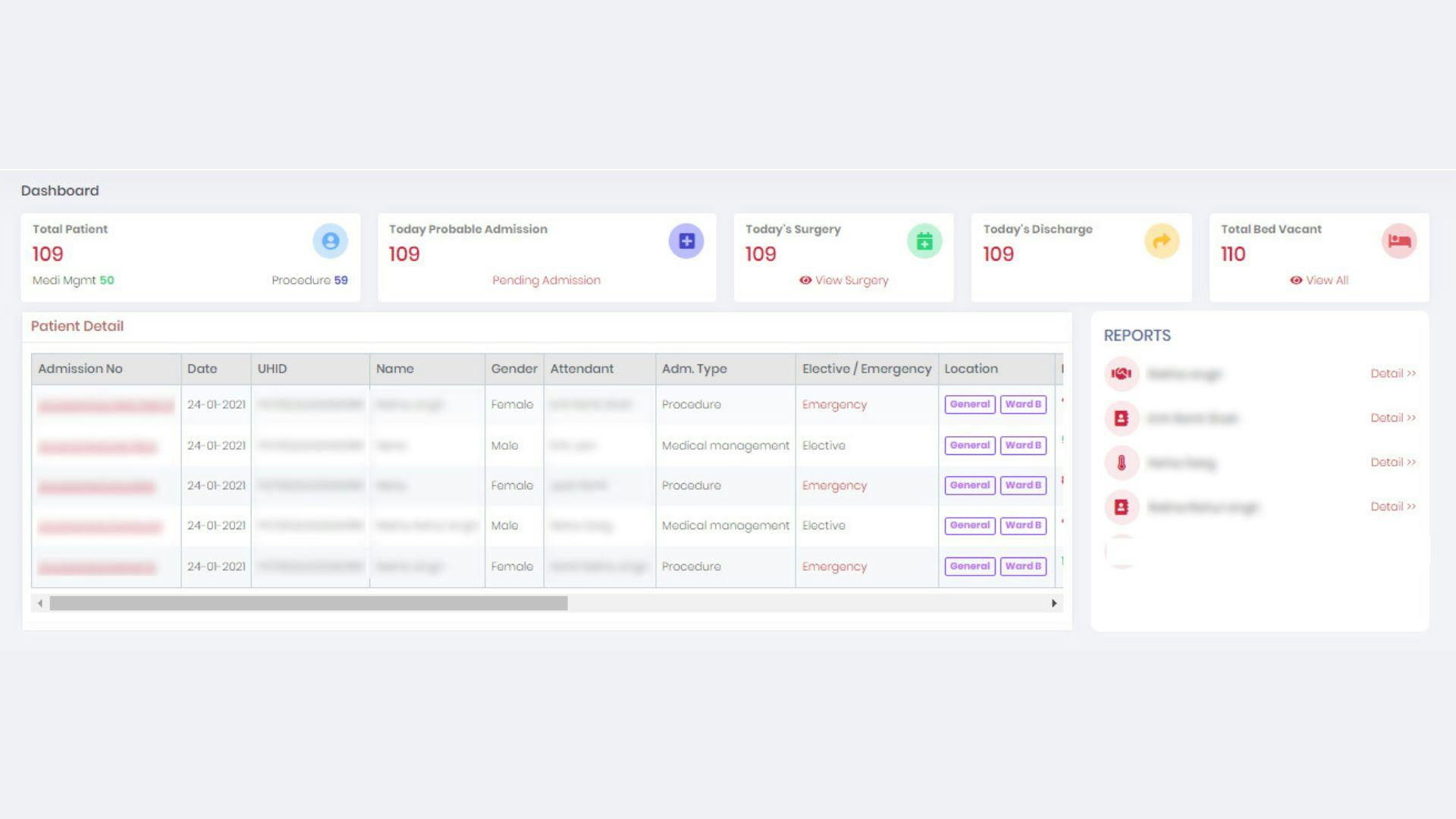Open the Detail link for the first report
The image size is (1456, 819).
(1392, 373)
